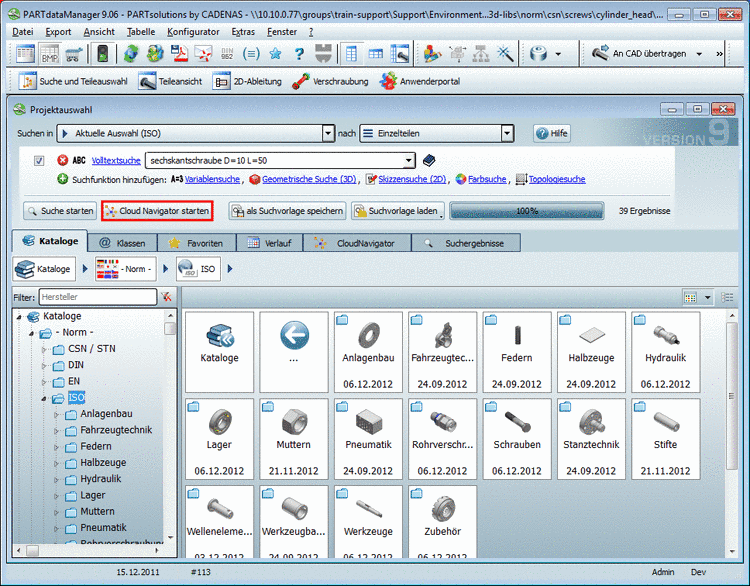Click the hierarchy tree toolbar icon
750x586 pixels.
[481, 54]
